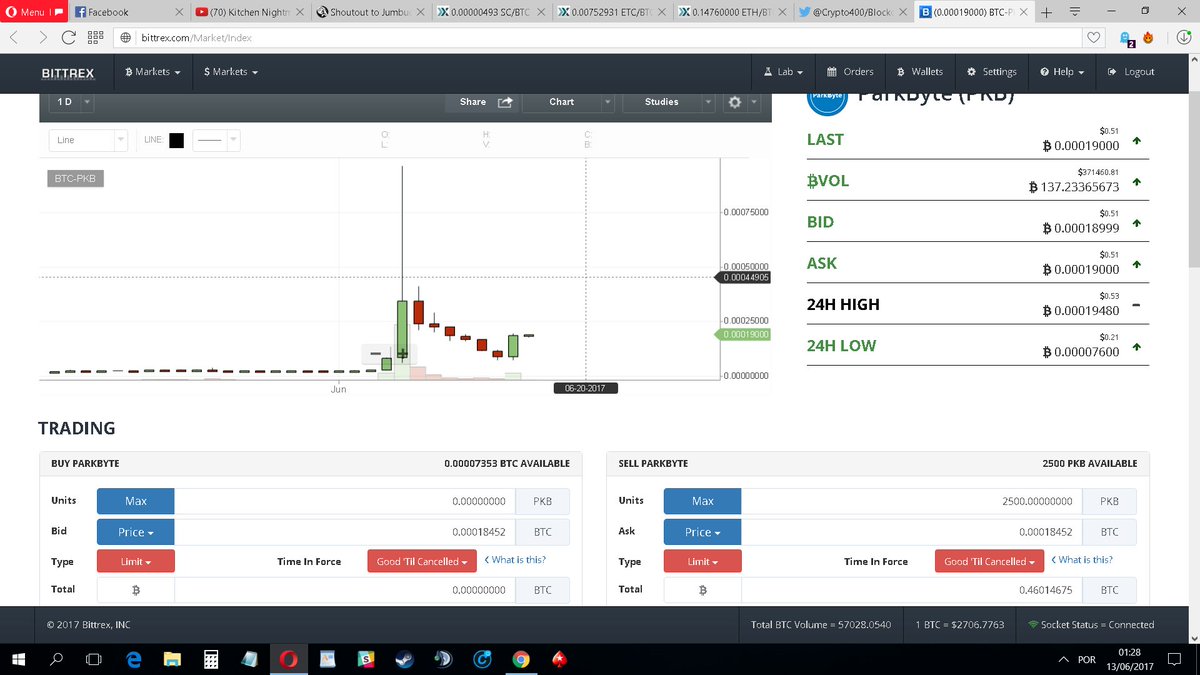Screen dimensions: 1200x675
Task: Open the Lab flask icon menu
Action: (x=781, y=71)
